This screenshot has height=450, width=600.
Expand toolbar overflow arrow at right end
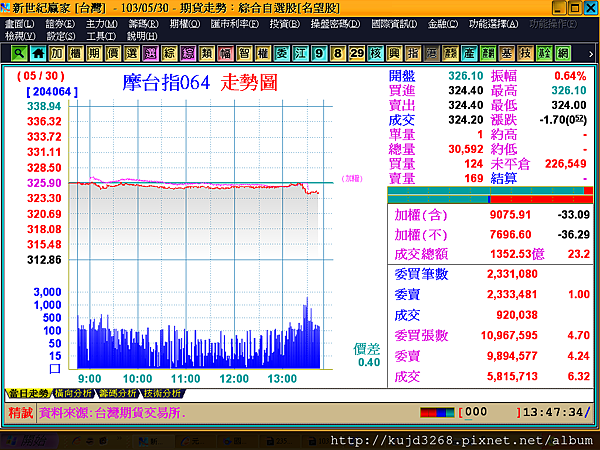point(591,54)
